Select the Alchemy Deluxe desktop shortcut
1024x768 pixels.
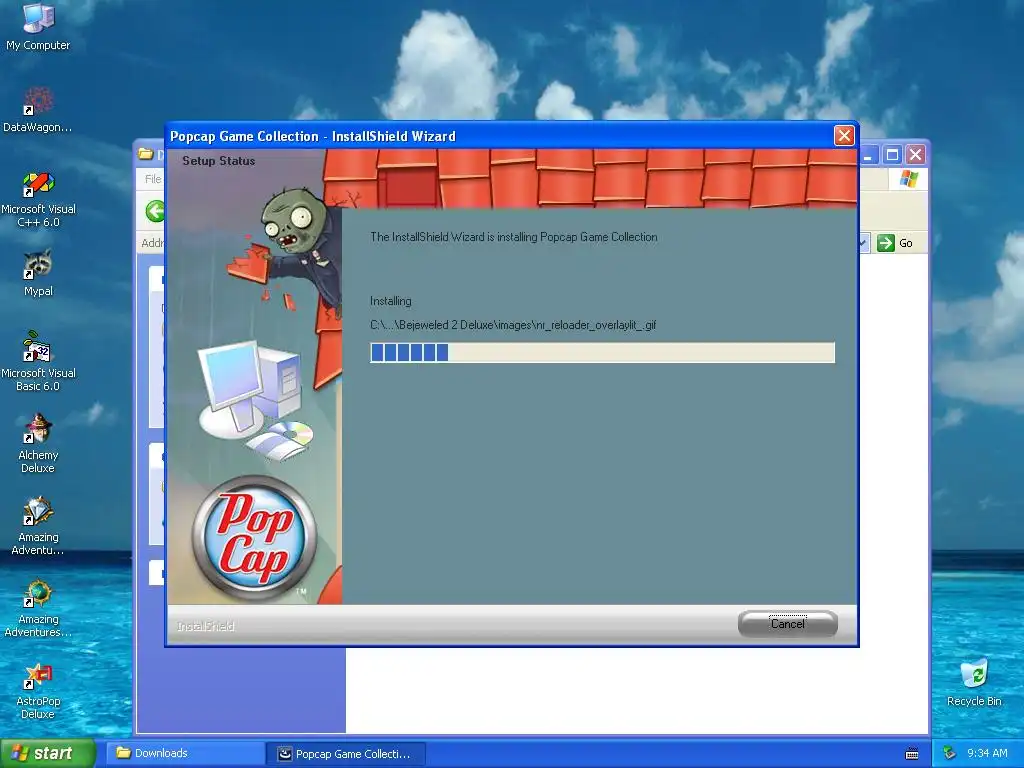pyautogui.click(x=38, y=443)
